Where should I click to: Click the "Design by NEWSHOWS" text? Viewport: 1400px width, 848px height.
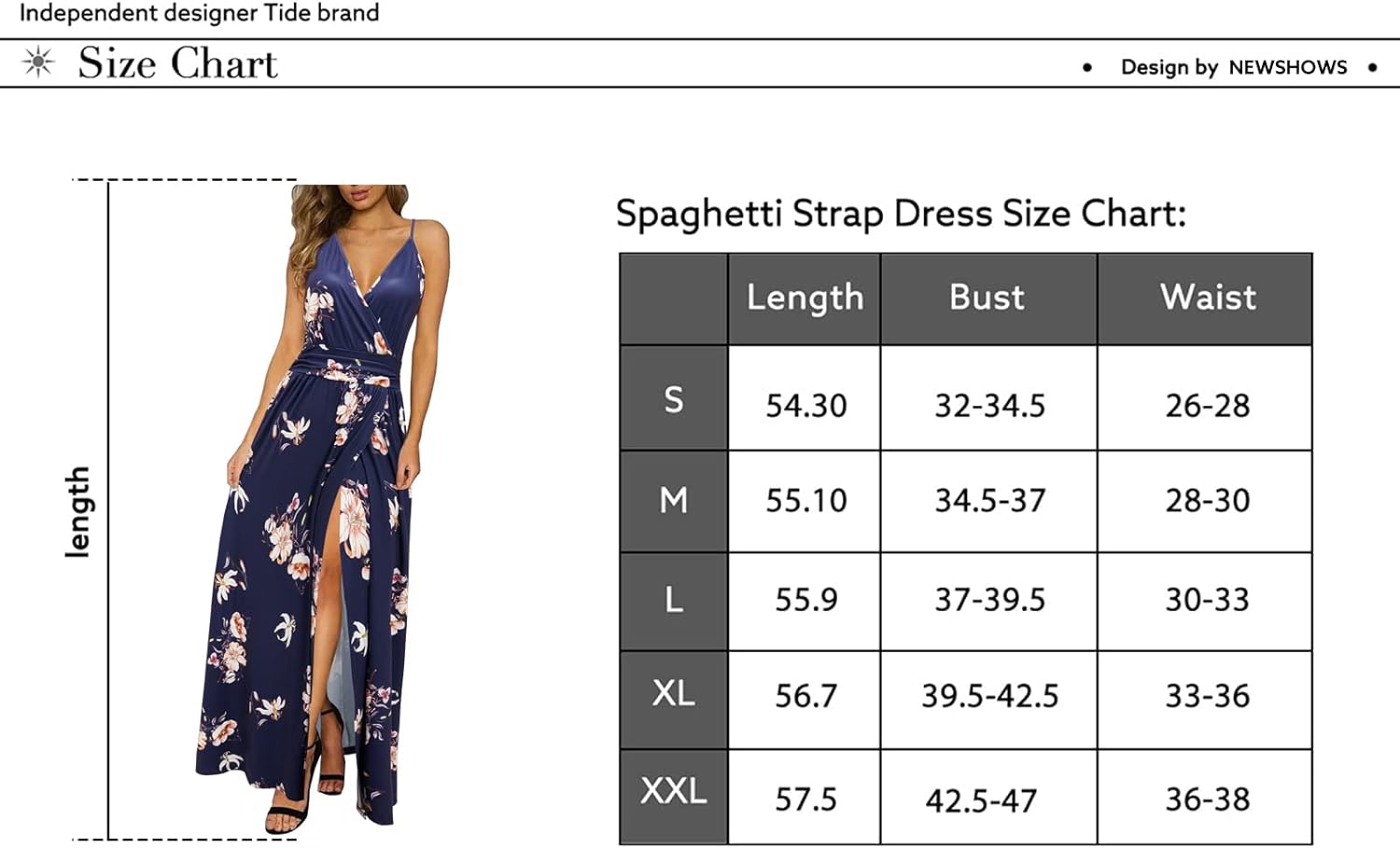pyautogui.click(x=1233, y=67)
